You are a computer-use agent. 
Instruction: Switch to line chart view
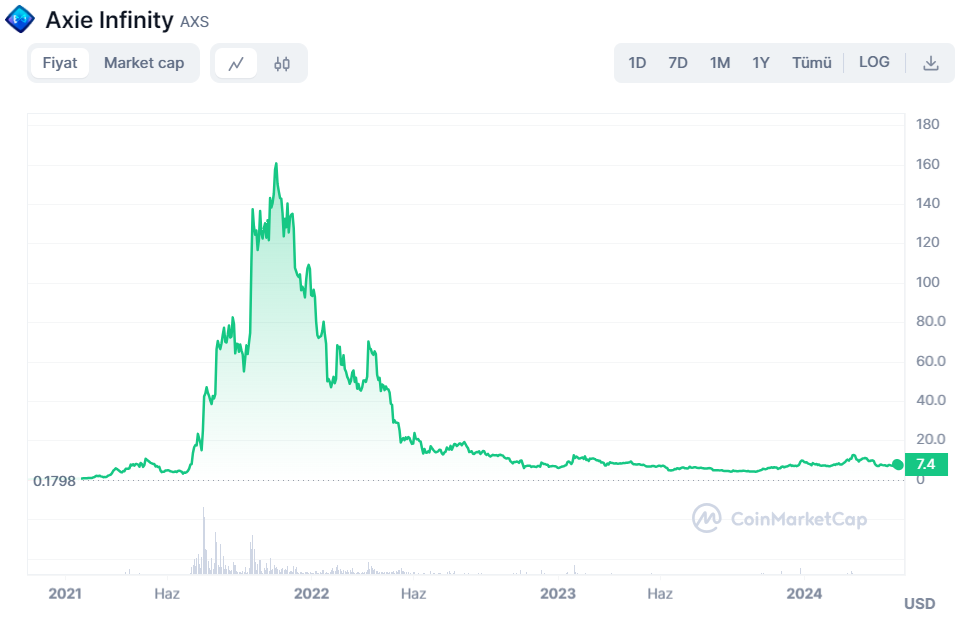click(x=236, y=63)
